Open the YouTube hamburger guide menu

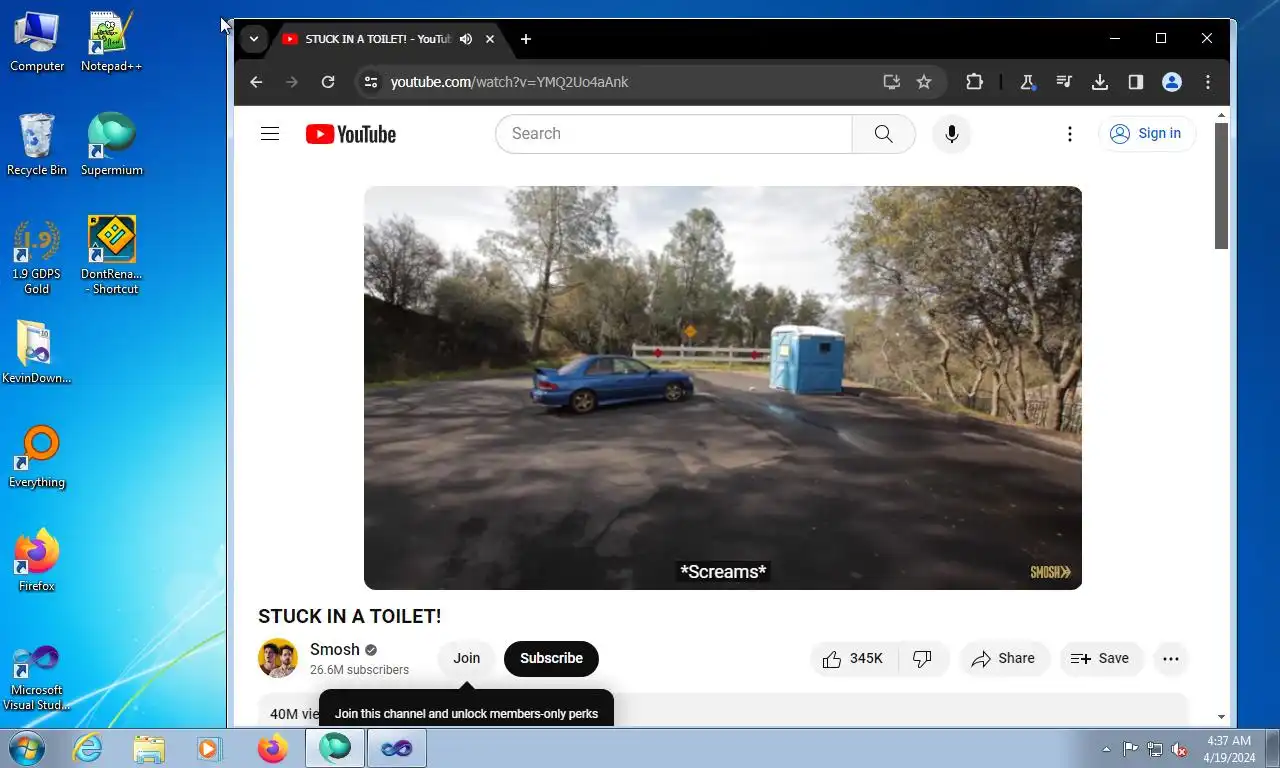tap(270, 134)
